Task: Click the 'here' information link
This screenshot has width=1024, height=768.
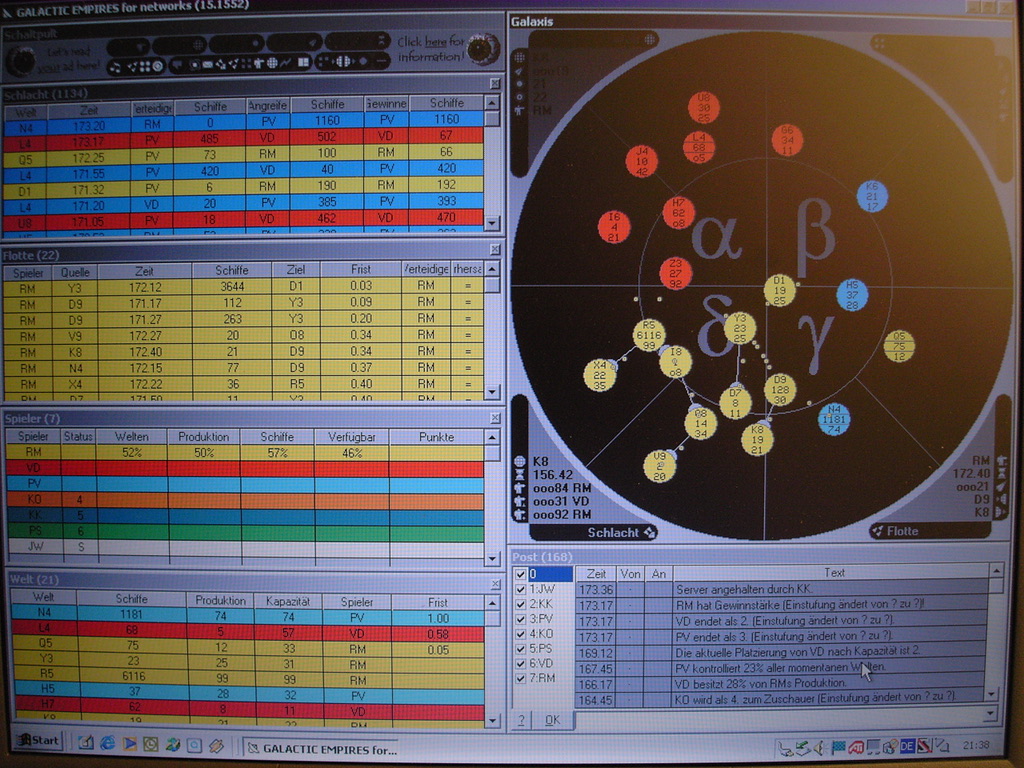Action: (x=435, y=42)
